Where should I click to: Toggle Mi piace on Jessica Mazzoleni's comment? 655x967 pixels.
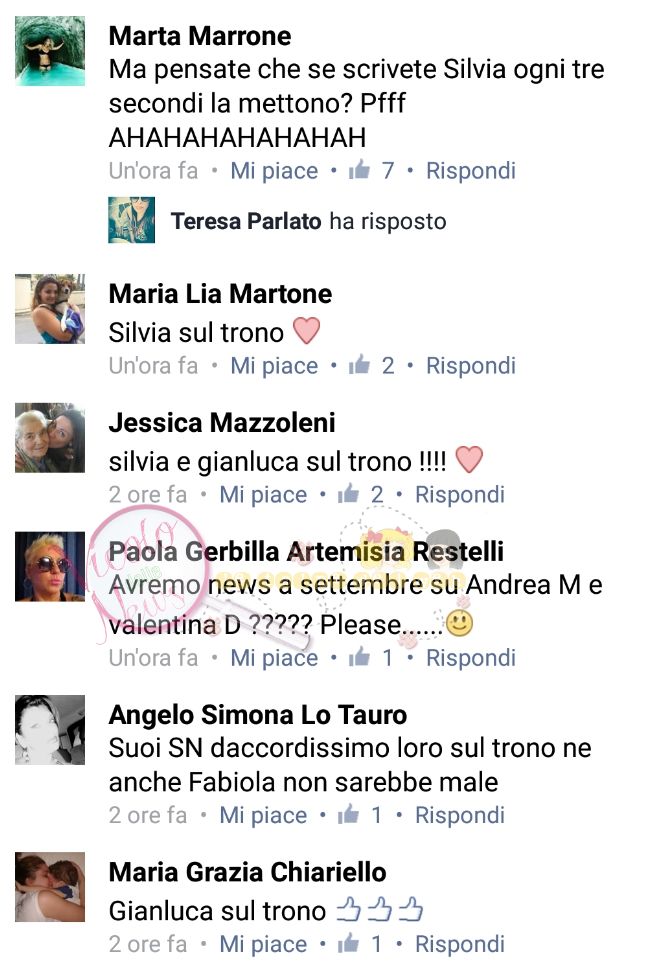click(x=263, y=495)
